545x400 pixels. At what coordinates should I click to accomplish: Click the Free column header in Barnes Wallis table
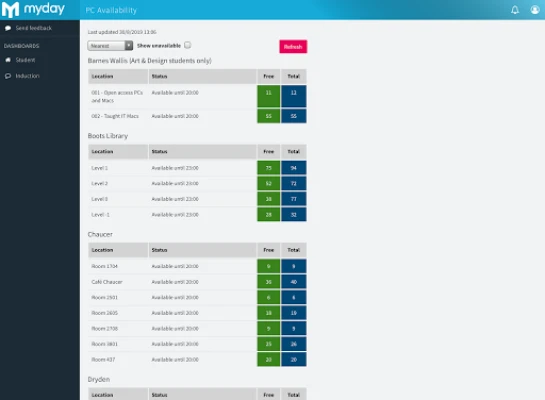tap(269, 76)
